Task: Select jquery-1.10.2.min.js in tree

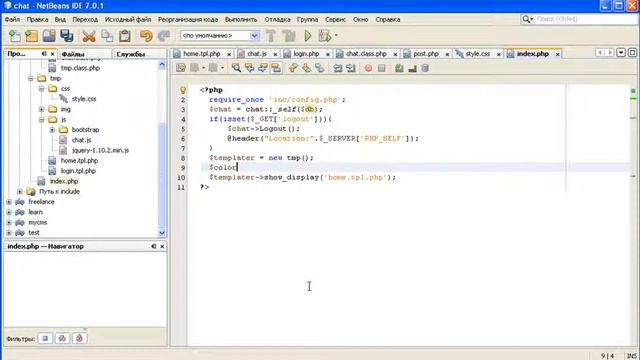Action: click(x=100, y=150)
